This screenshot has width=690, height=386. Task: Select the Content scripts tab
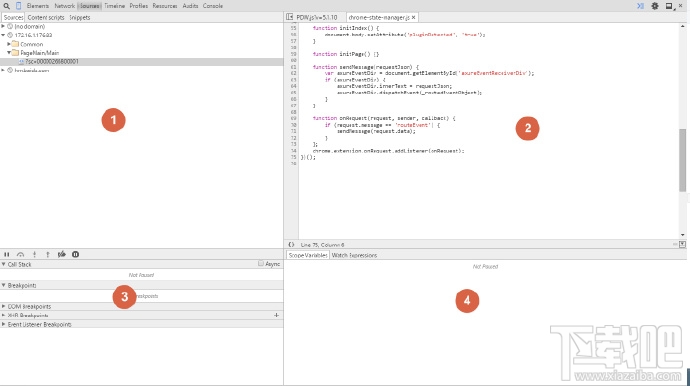pos(46,18)
